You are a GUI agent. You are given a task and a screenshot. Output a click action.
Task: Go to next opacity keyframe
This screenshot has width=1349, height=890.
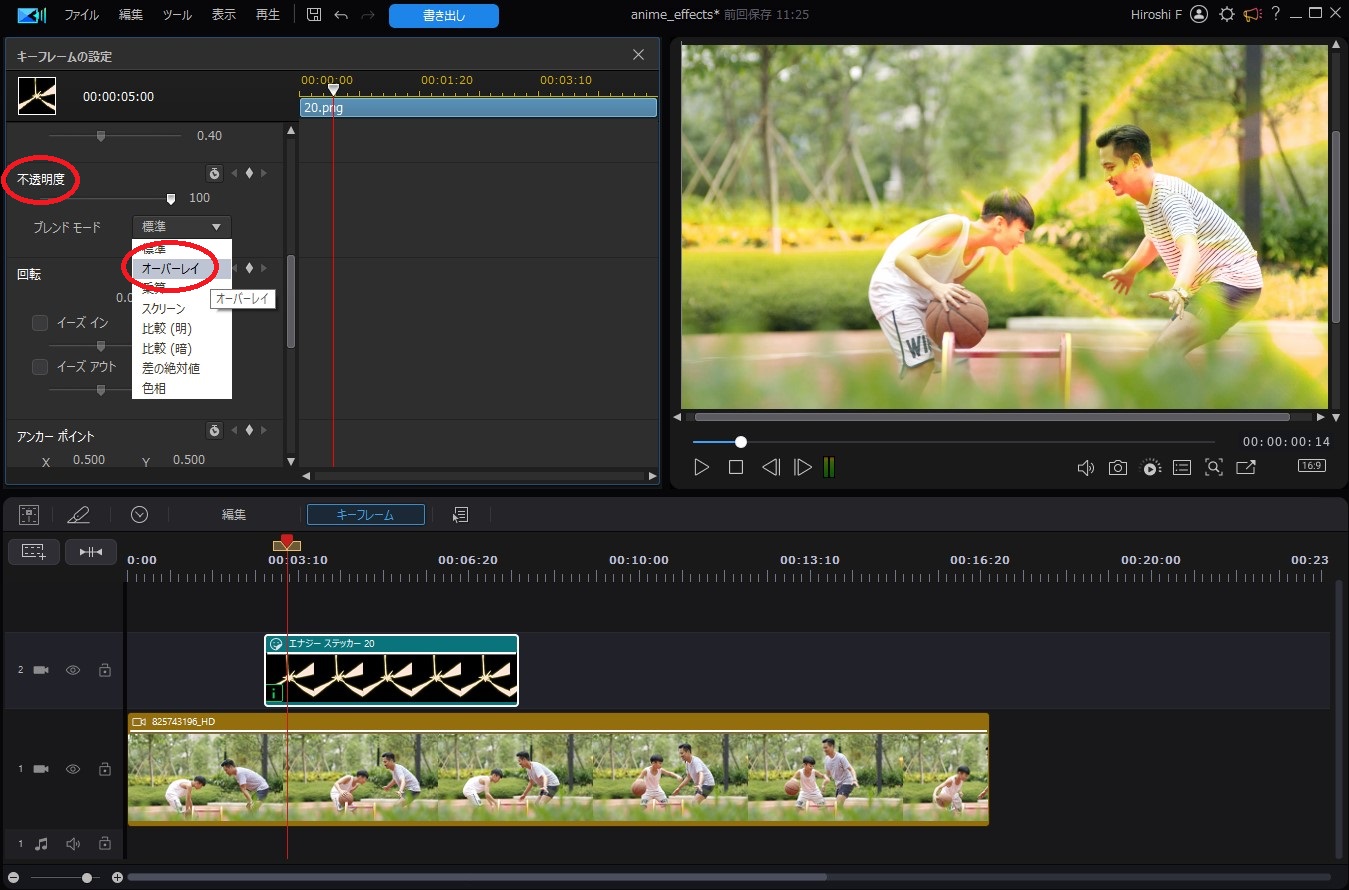[x=264, y=173]
